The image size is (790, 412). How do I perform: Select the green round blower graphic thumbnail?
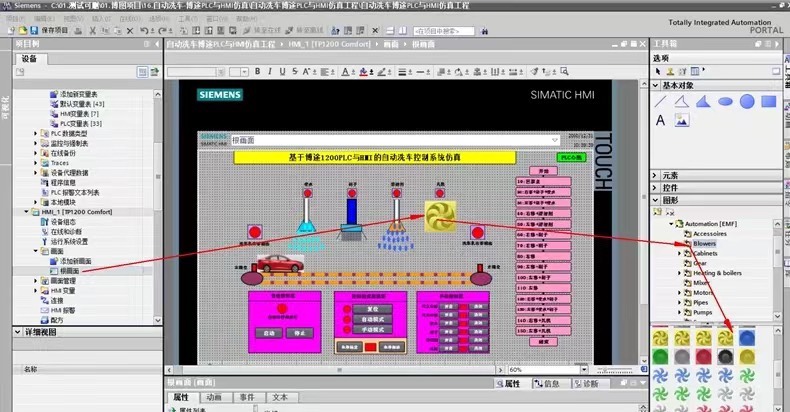[660, 357]
